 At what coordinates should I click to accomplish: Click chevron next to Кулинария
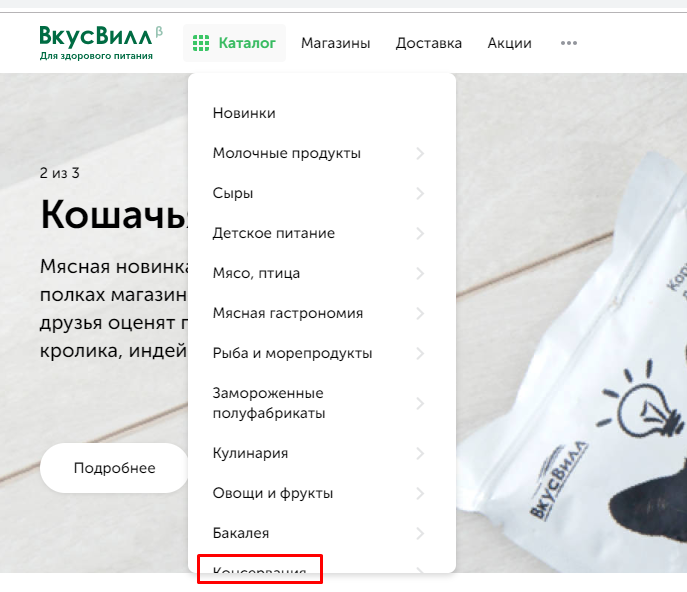pos(420,453)
